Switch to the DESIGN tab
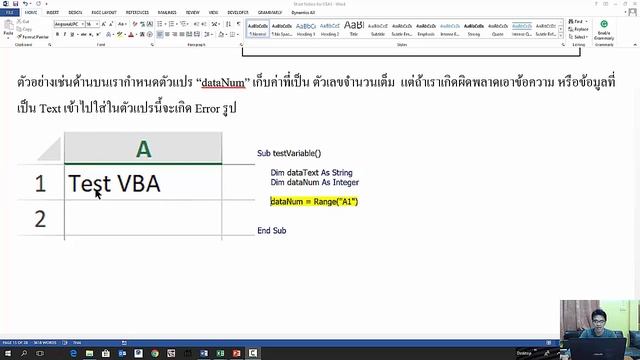The width and height of the screenshot is (640, 360). pos(75,13)
